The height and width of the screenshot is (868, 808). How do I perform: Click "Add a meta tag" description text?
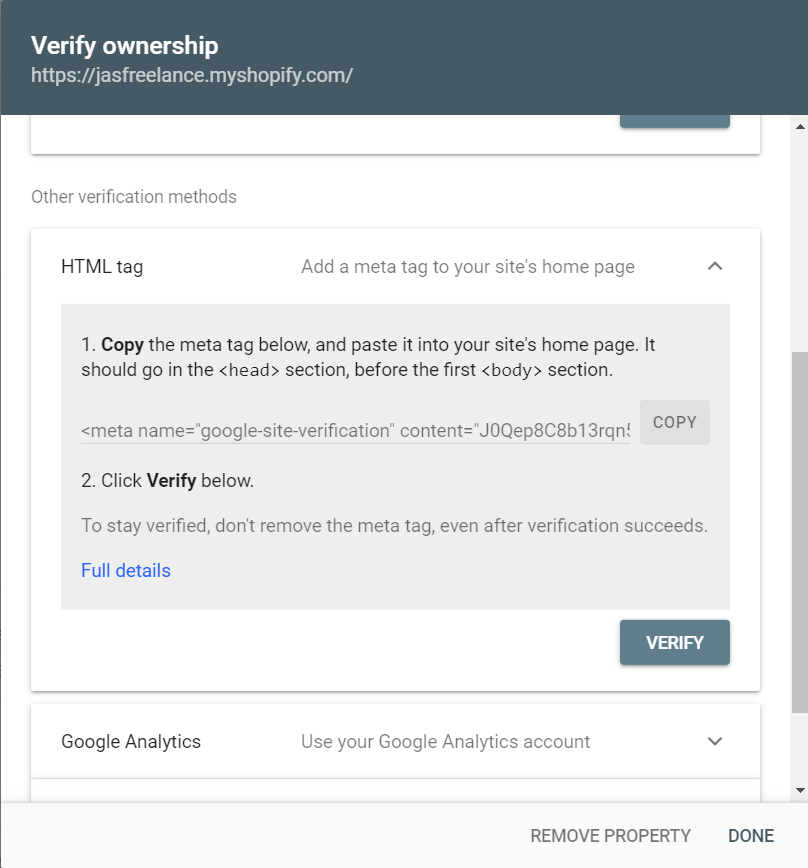coord(468,267)
